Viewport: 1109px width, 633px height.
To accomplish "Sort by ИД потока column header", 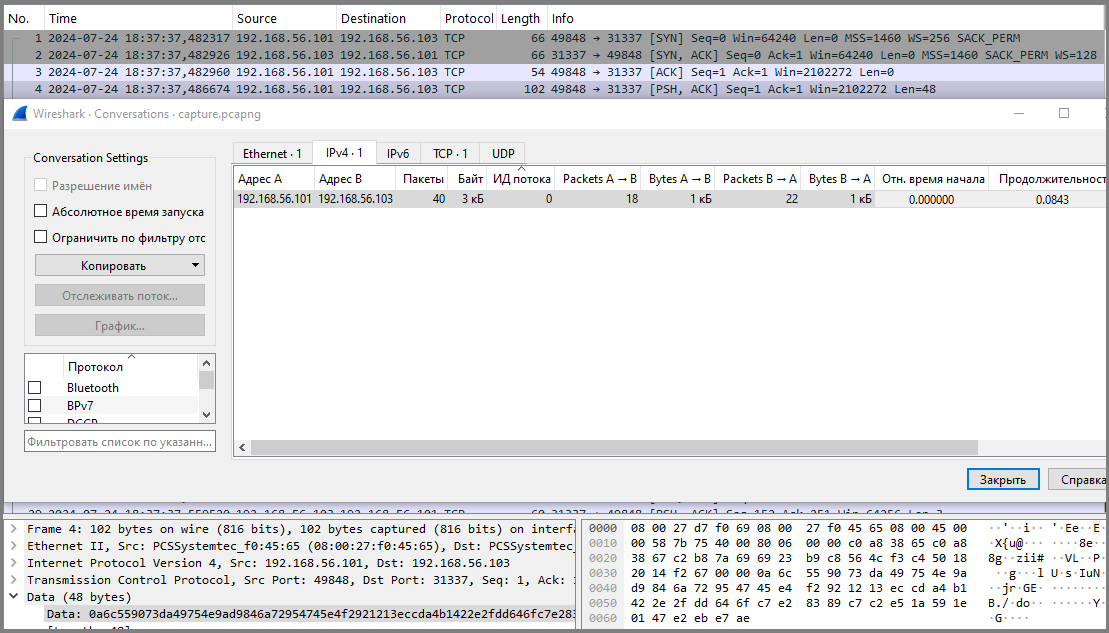I will [521, 179].
